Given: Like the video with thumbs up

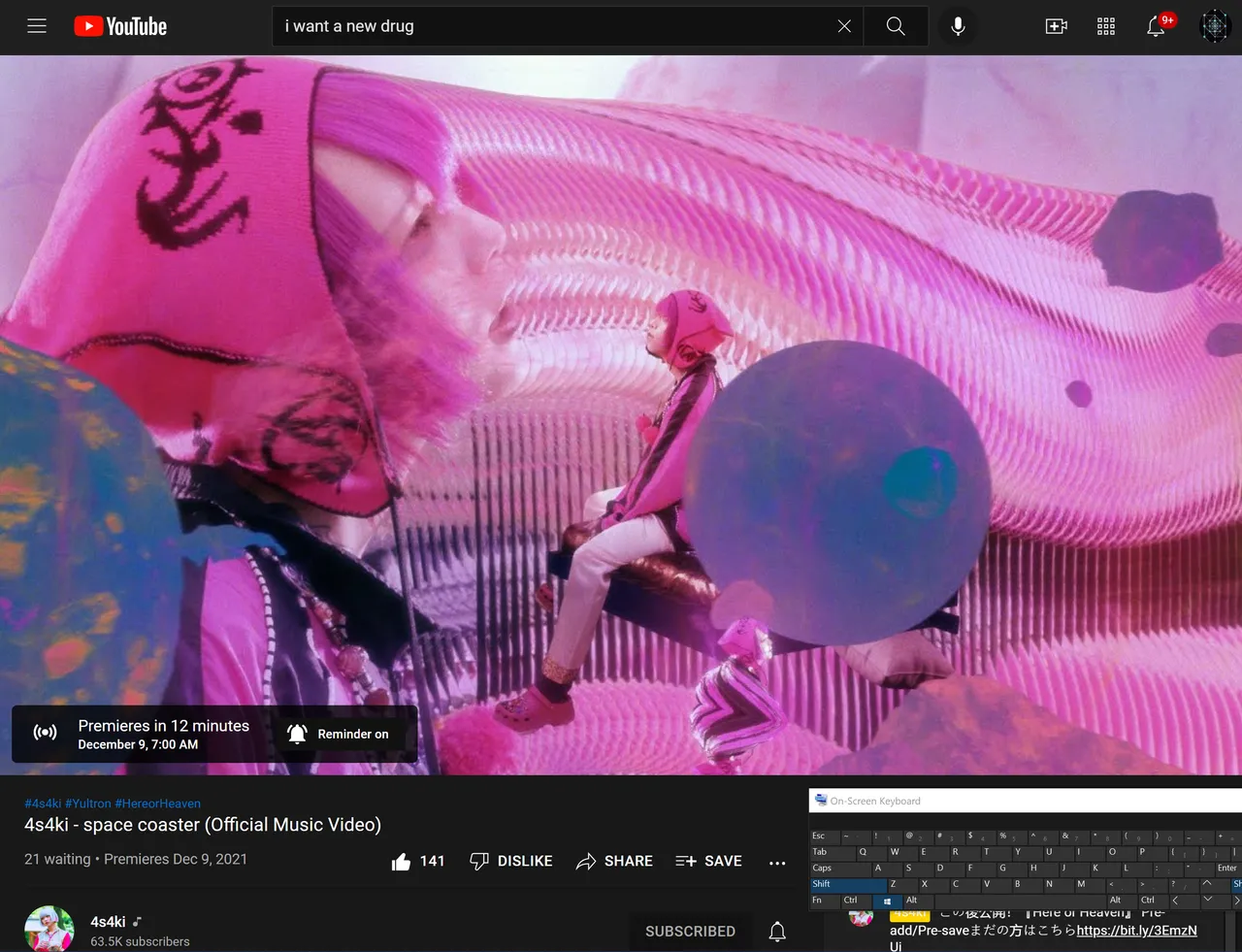Looking at the screenshot, I should click(x=418, y=861).
